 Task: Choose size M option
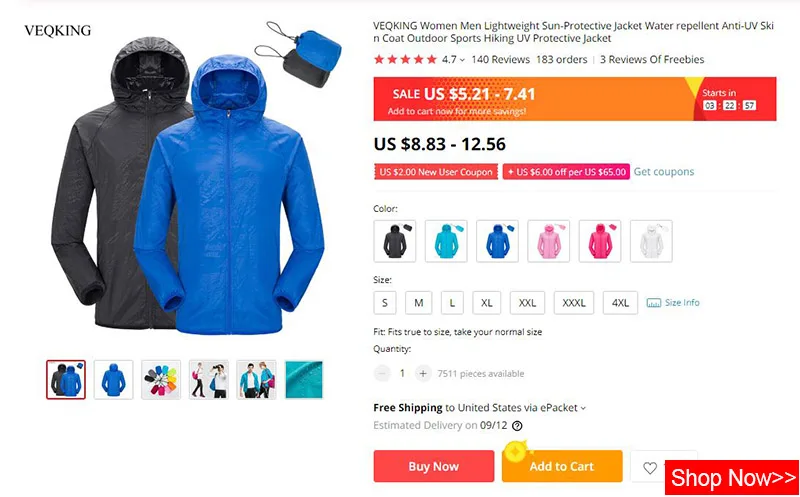(418, 303)
